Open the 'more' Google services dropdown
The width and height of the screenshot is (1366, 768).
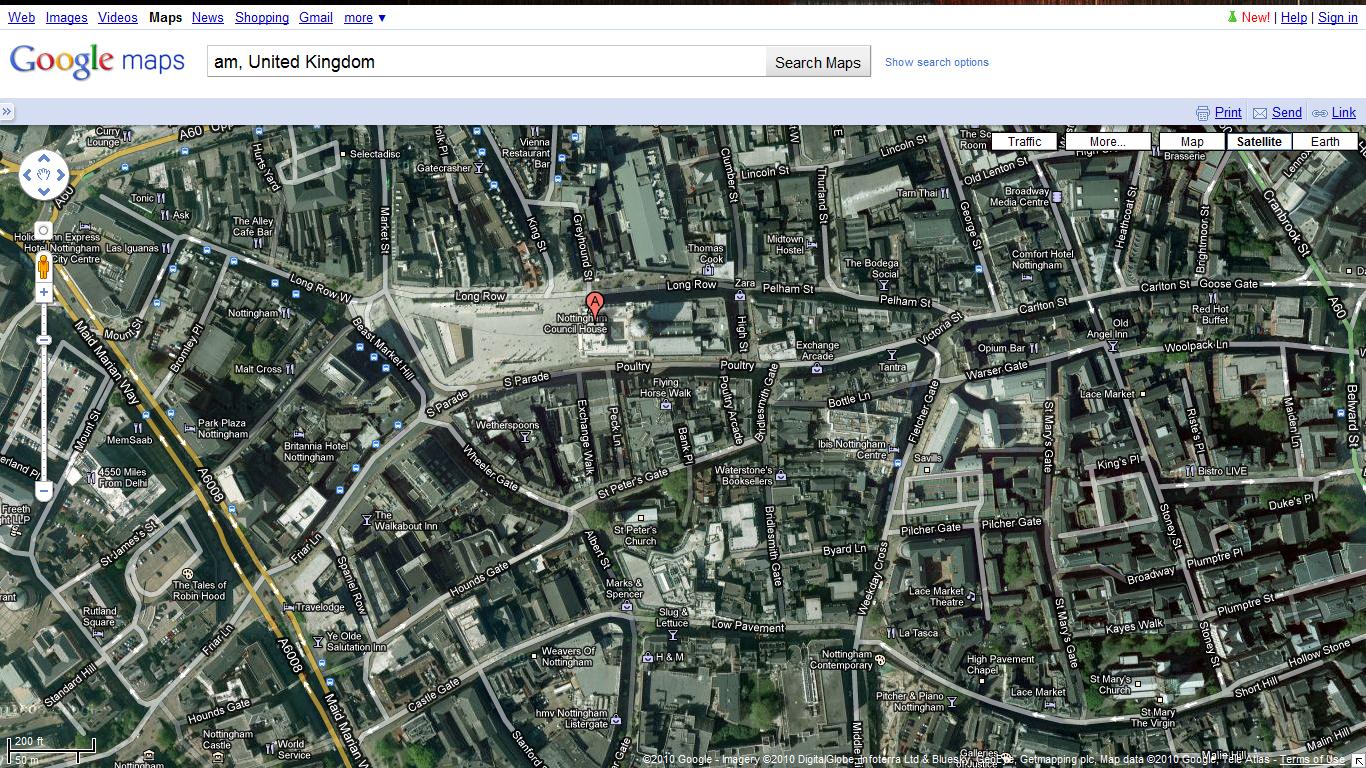365,17
